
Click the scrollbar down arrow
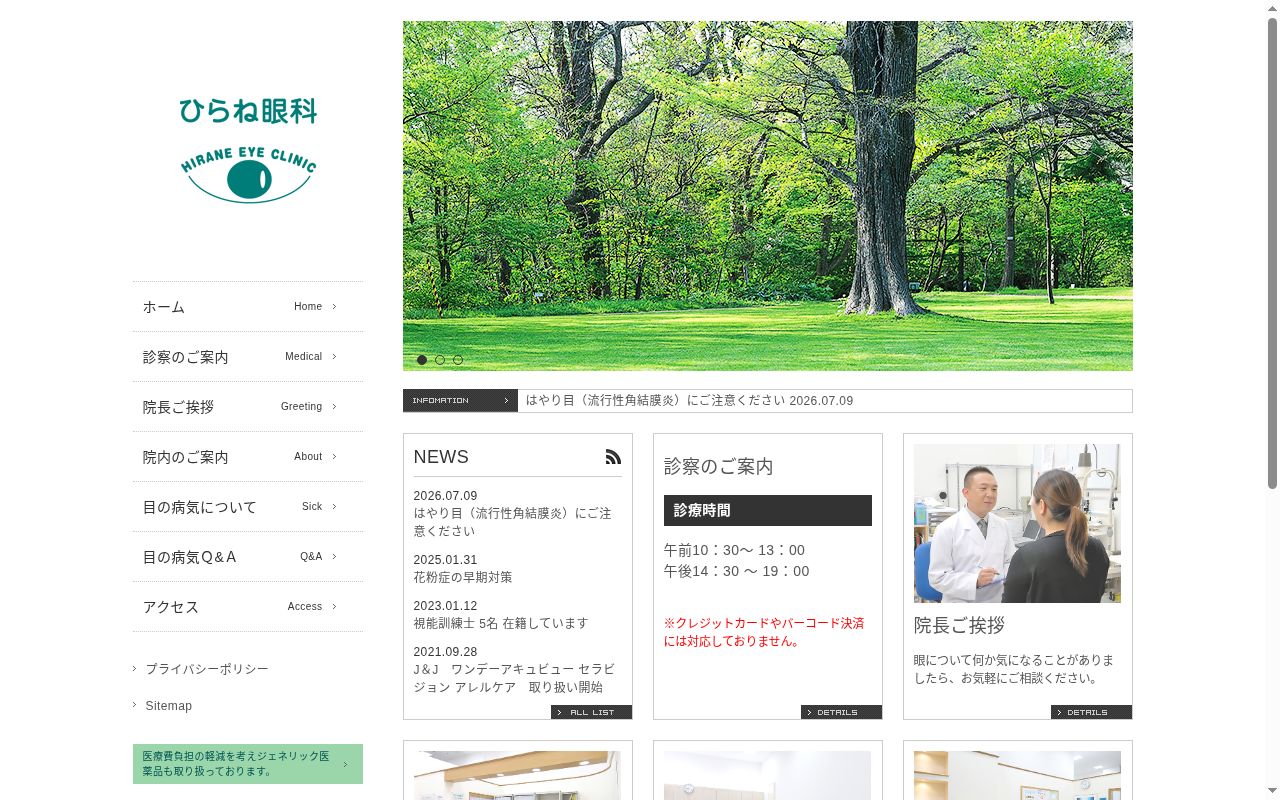pyautogui.click(x=1272, y=792)
